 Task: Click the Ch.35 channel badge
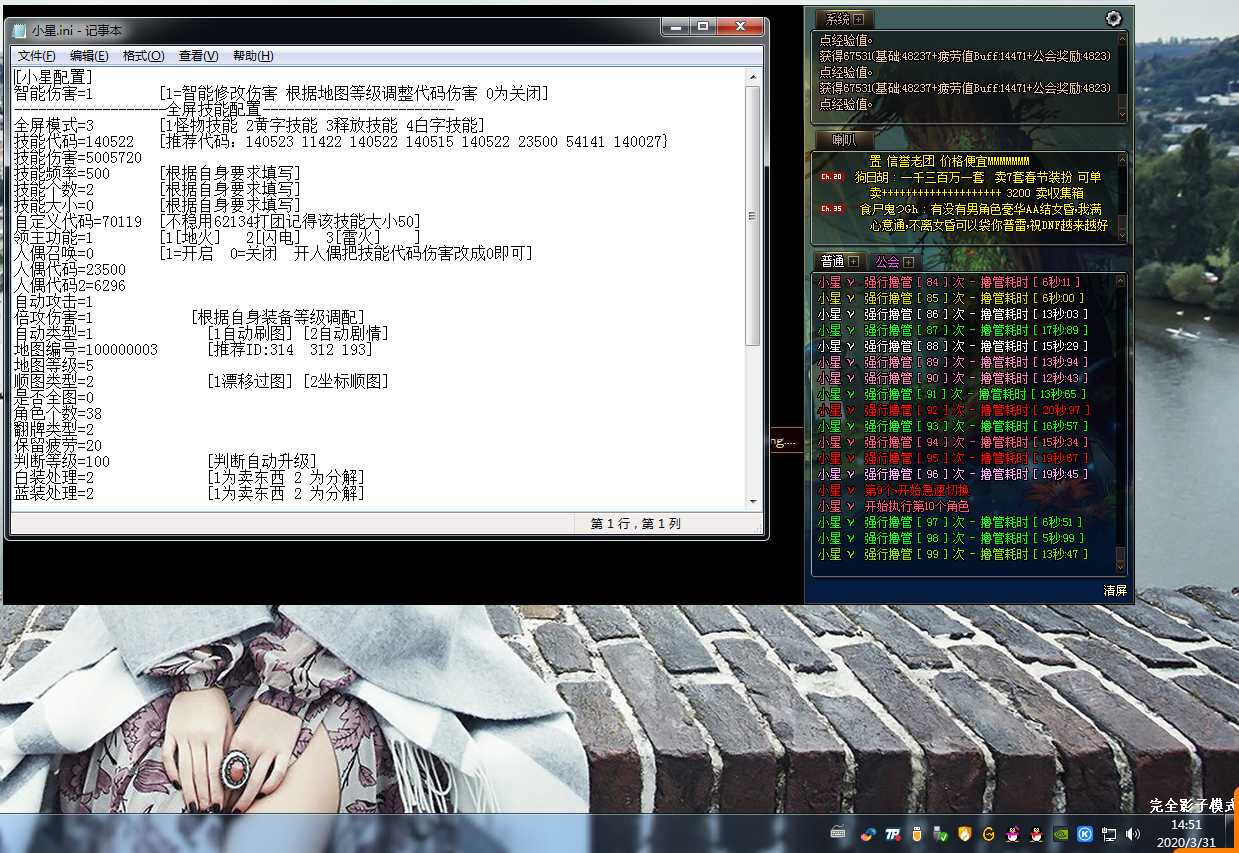[831, 209]
